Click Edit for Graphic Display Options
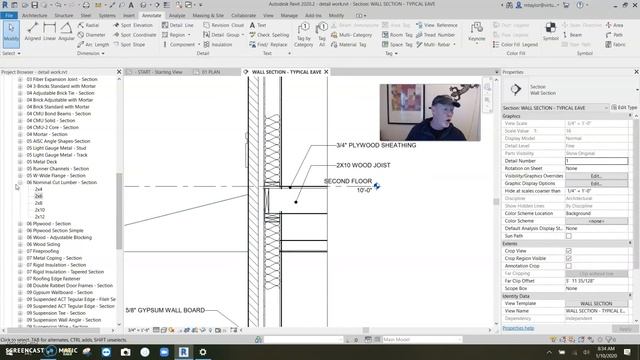Screen dimensions: 640x360 click(x=596, y=184)
